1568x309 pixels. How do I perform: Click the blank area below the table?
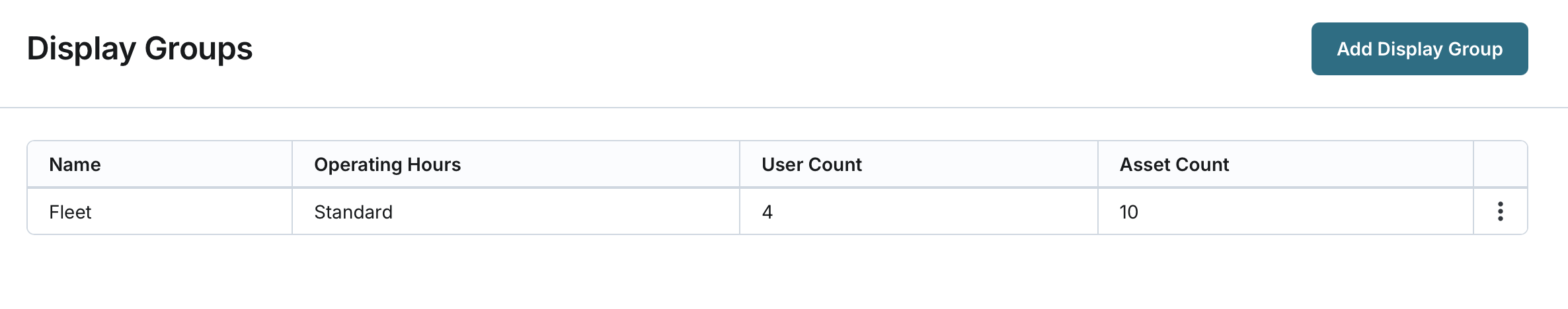coord(784,274)
